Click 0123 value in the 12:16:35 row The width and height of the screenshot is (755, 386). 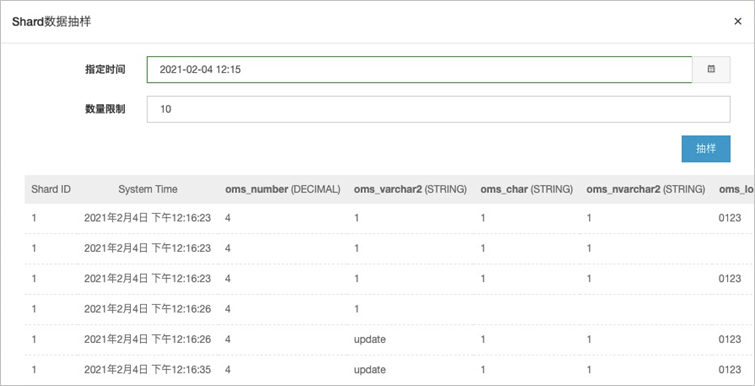coord(730,370)
